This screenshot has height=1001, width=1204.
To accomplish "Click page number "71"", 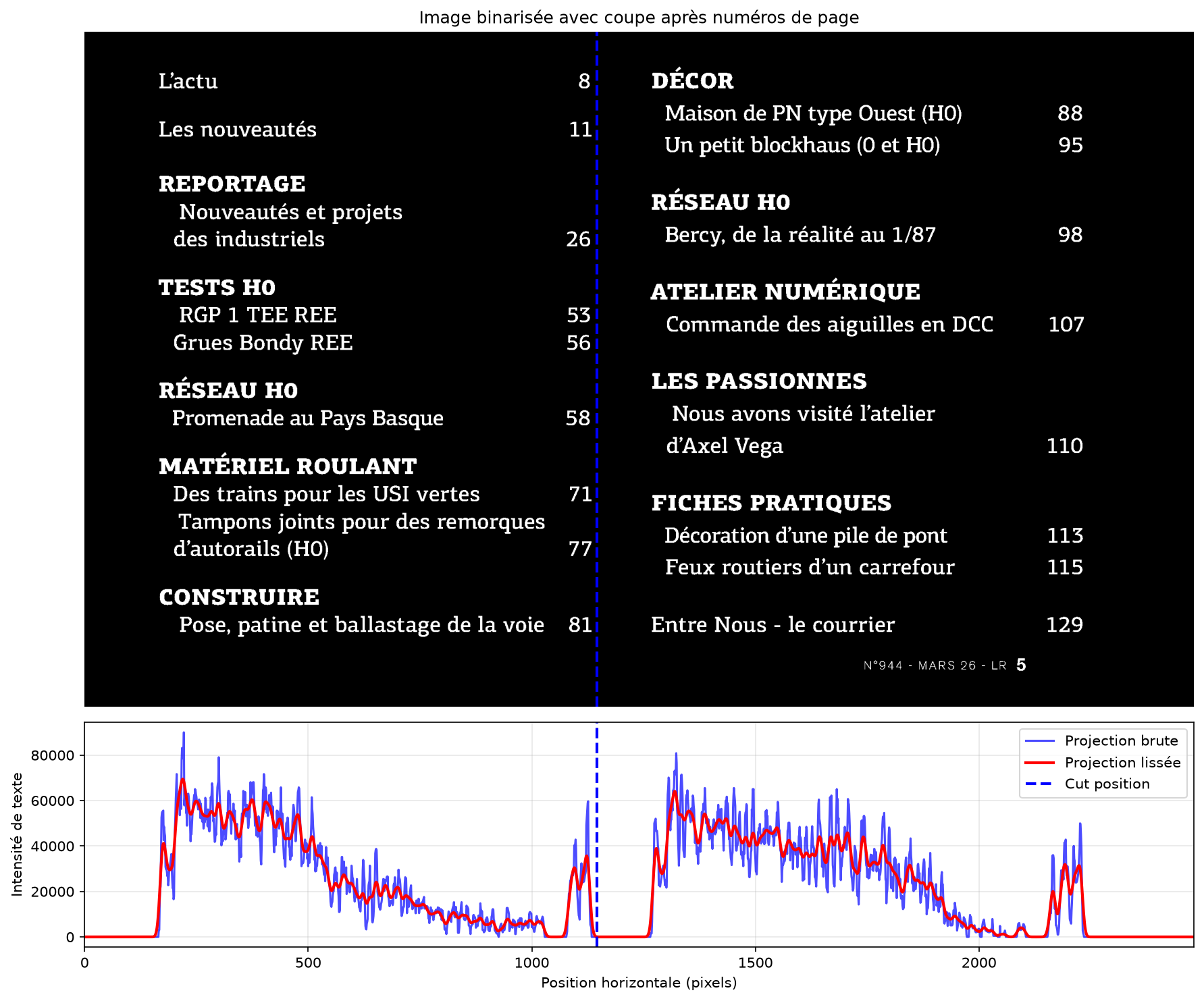I will [x=581, y=494].
